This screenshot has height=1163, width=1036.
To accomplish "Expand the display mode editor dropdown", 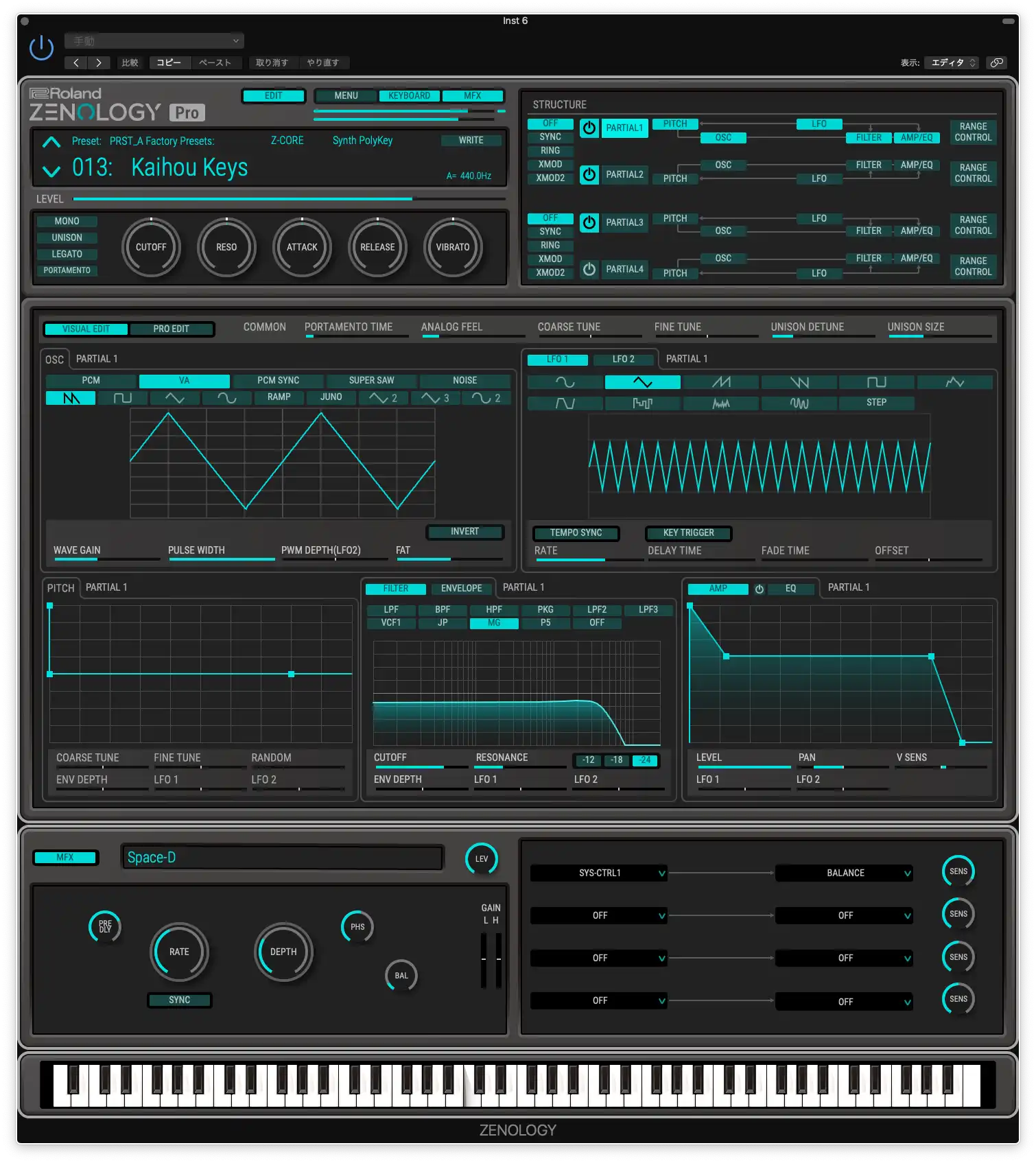I will pyautogui.click(x=952, y=62).
